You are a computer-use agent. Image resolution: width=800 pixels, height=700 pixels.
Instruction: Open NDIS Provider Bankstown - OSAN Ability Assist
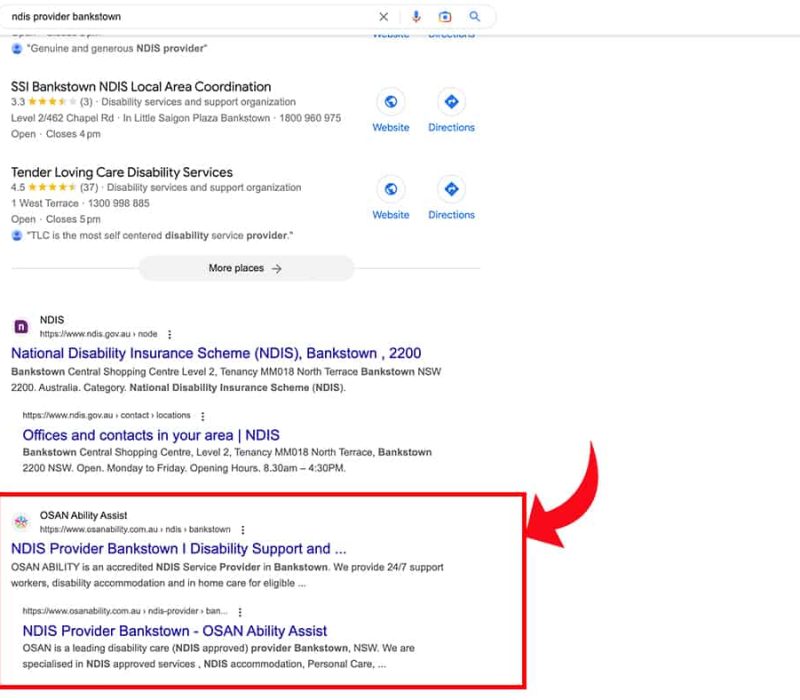click(175, 631)
